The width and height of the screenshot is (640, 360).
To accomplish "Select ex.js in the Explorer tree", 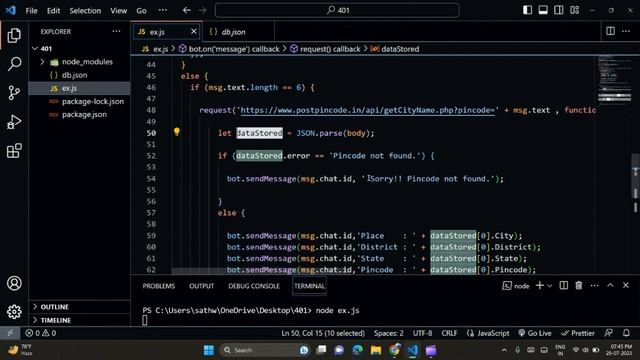I will coord(79,88).
